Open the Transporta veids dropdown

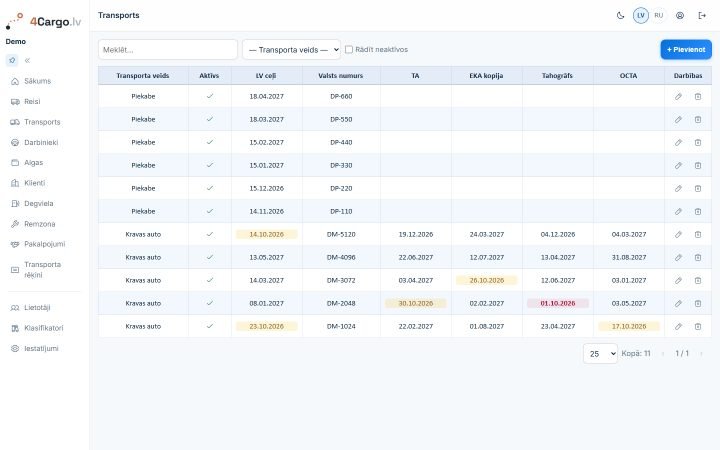292,50
